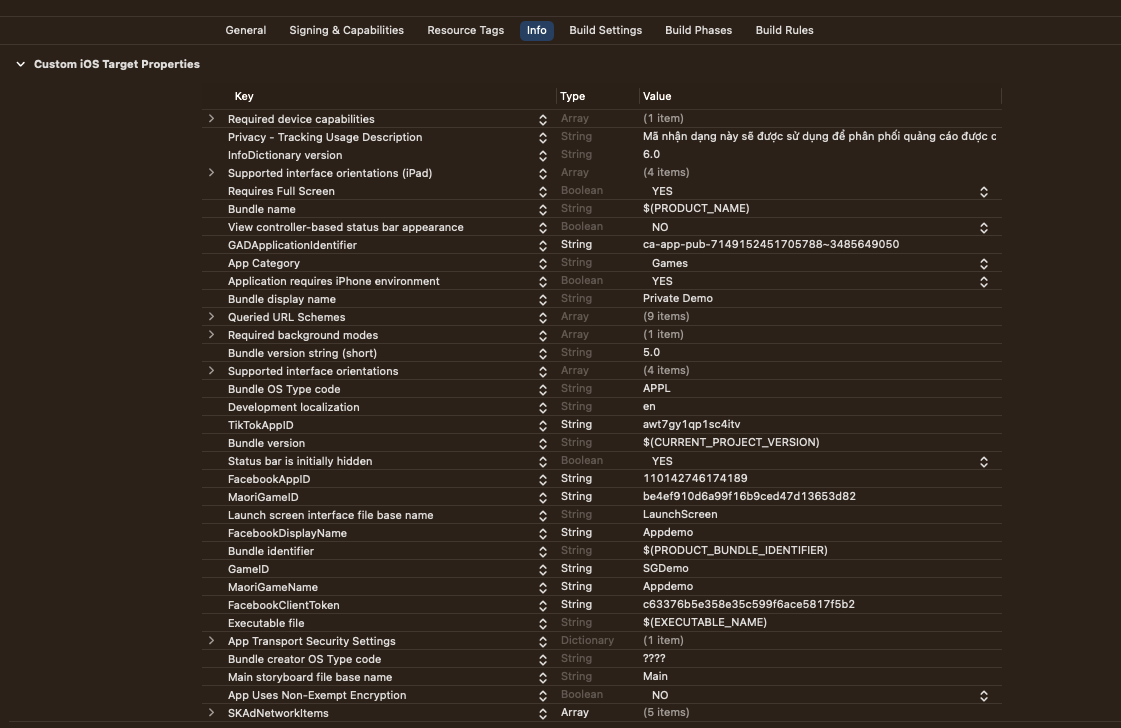Click the type stepper beside Bundle name
This screenshot has width=1121, height=728.
(542, 208)
